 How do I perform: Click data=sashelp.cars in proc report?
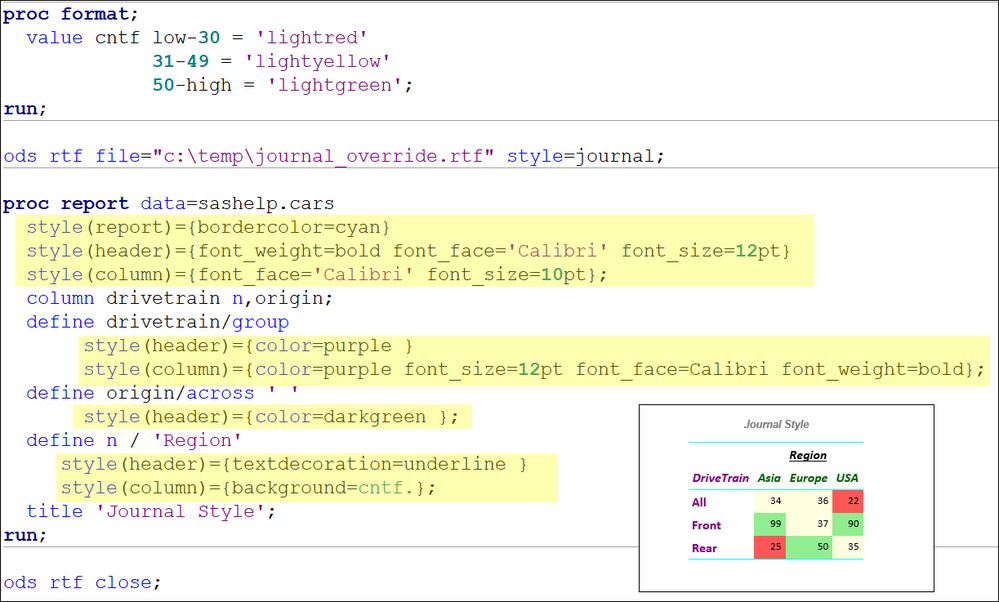coord(237,204)
